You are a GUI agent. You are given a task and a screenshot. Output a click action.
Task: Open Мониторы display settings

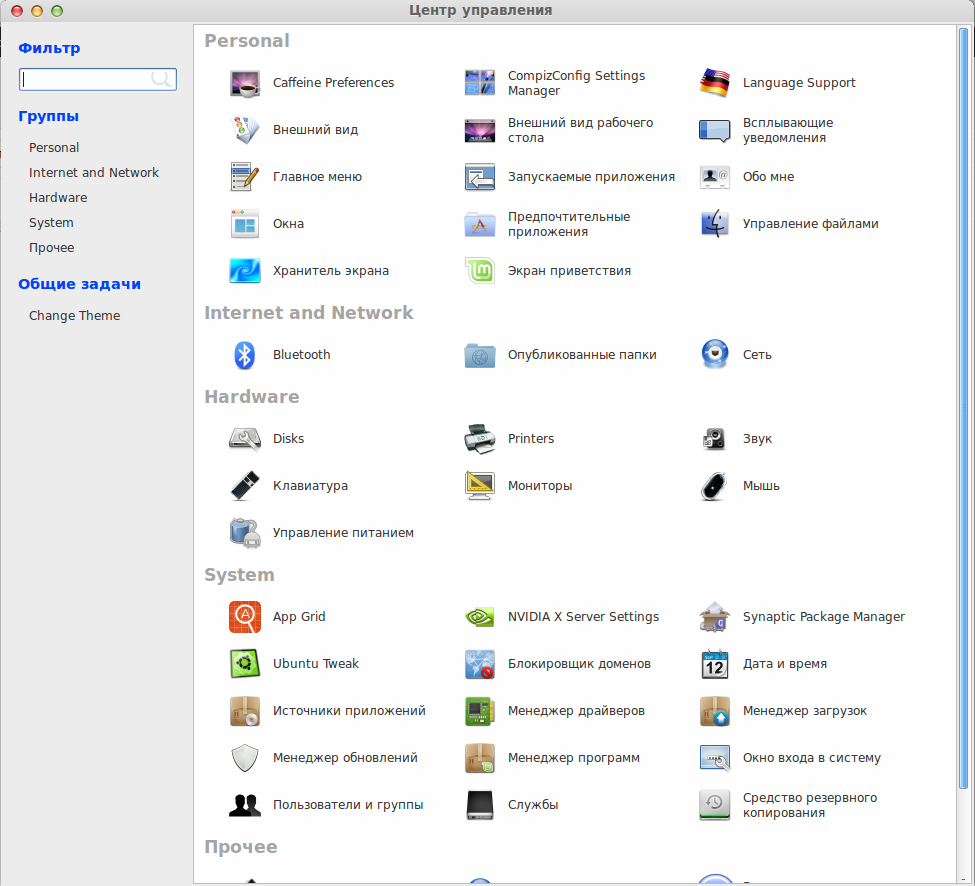pyautogui.click(x=479, y=486)
